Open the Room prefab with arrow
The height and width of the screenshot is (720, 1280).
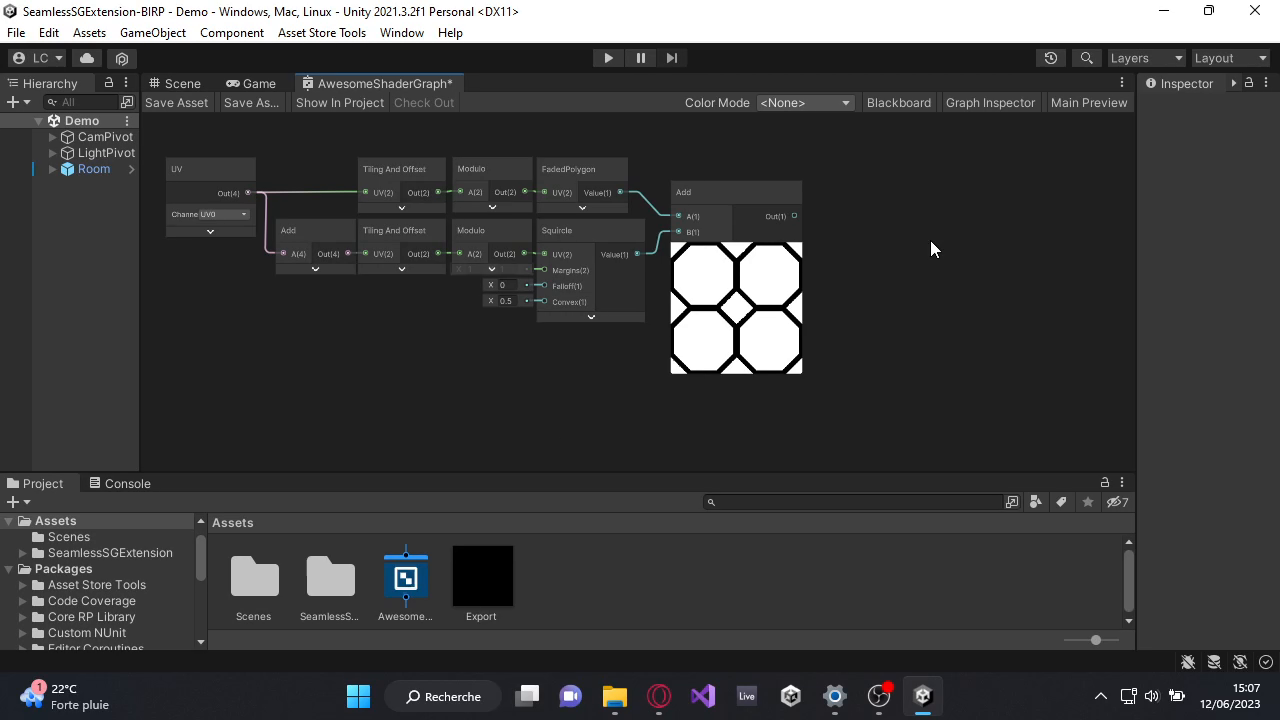(x=131, y=169)
